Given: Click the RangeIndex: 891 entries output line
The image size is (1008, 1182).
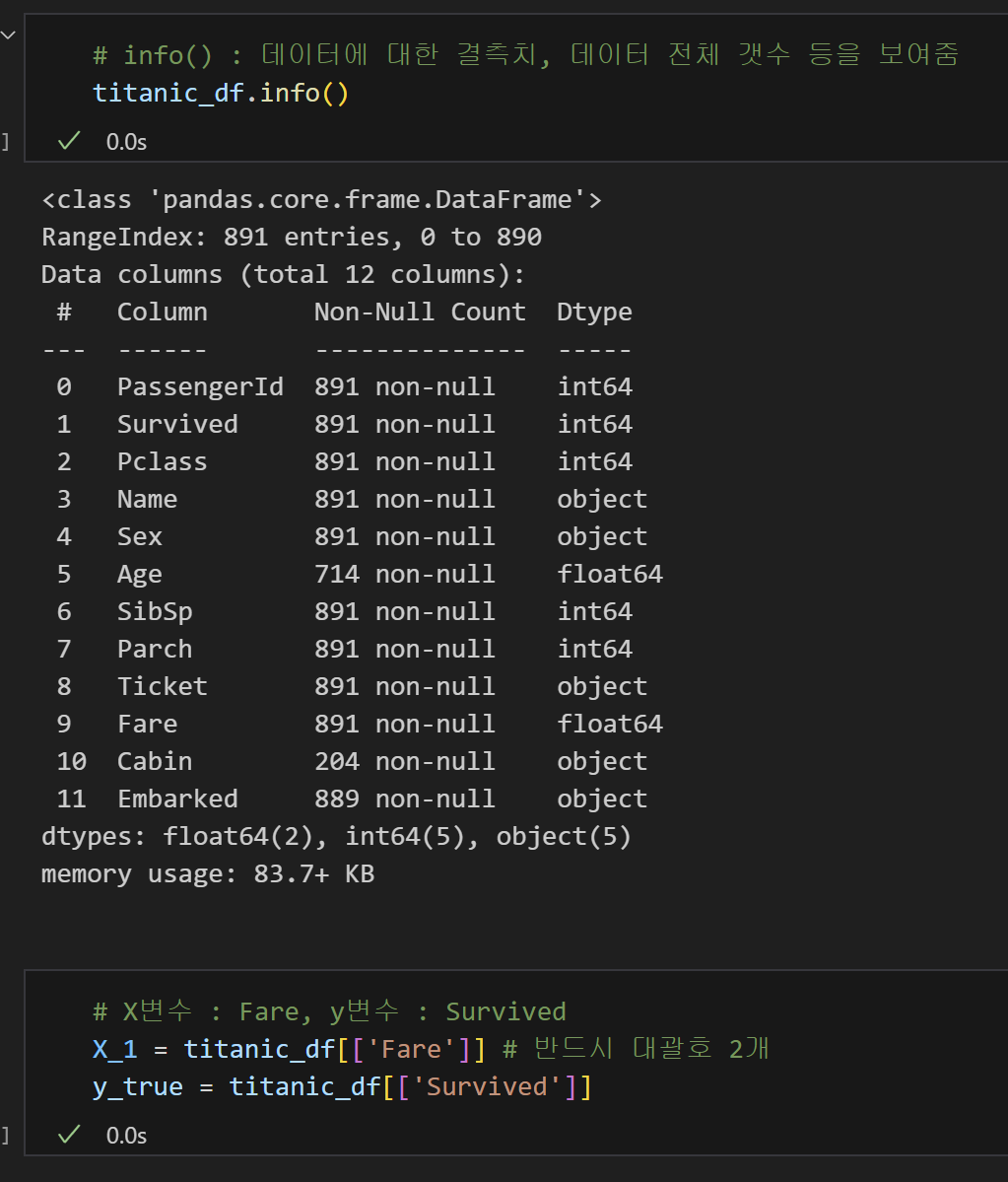Looking at the screenshot, I should pyautogui.click(x=292, y=237).
